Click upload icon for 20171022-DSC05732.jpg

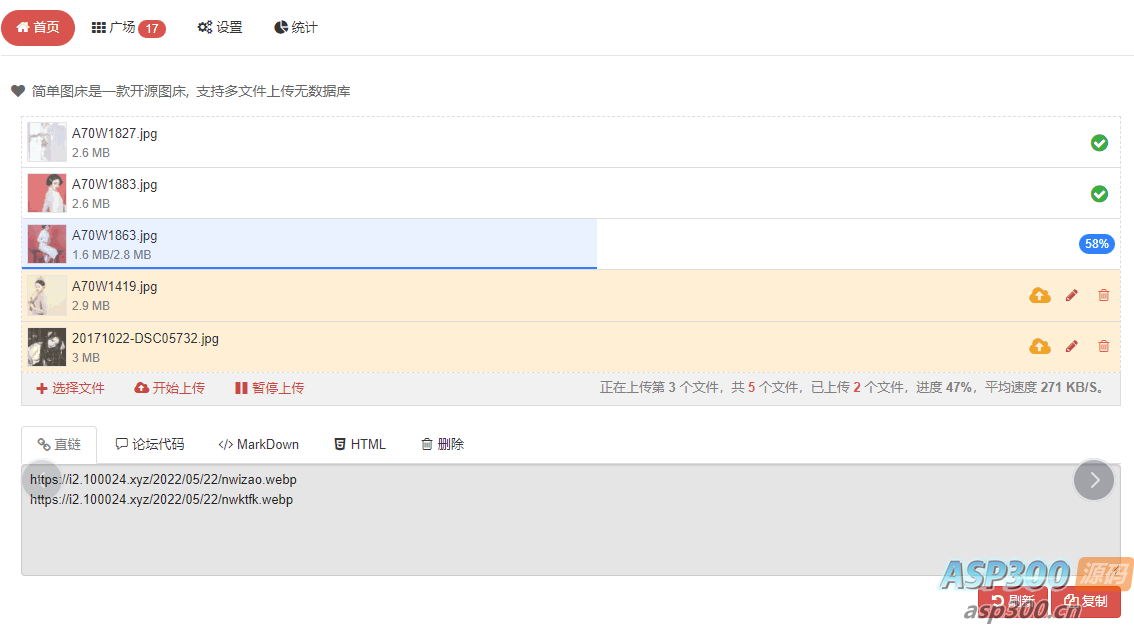click(x=1040, y=346)
